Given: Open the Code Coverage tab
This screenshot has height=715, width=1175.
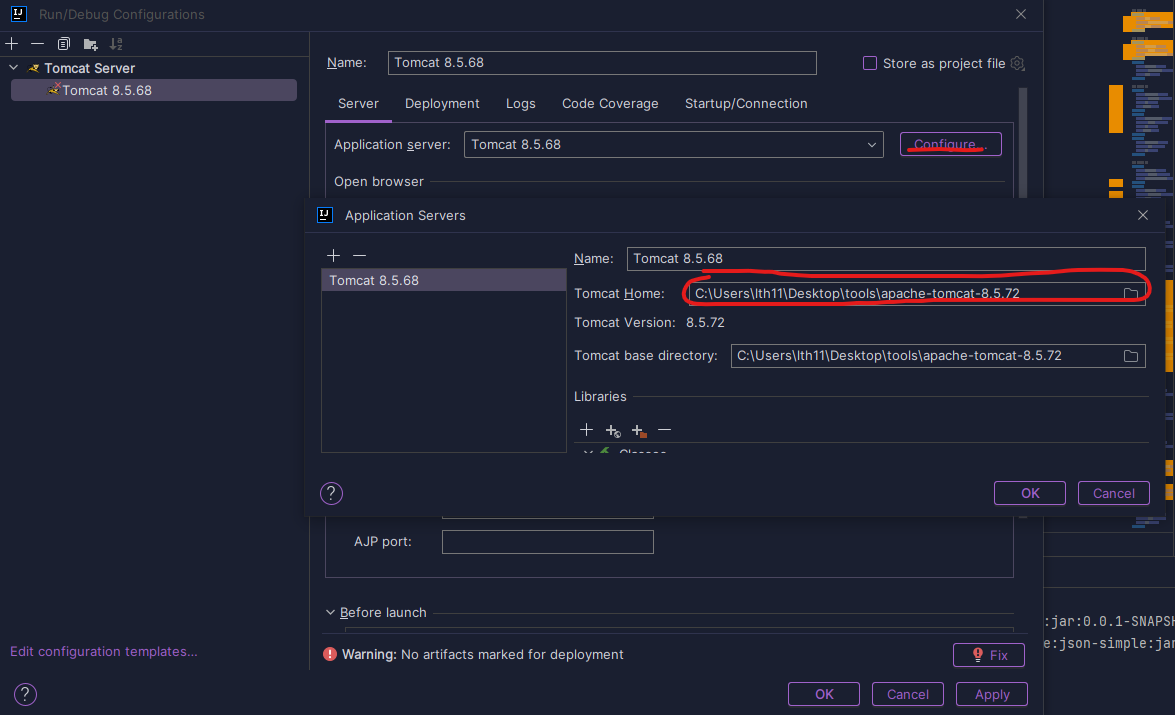Looking at the screenshot, I should (x=610, y=103).
